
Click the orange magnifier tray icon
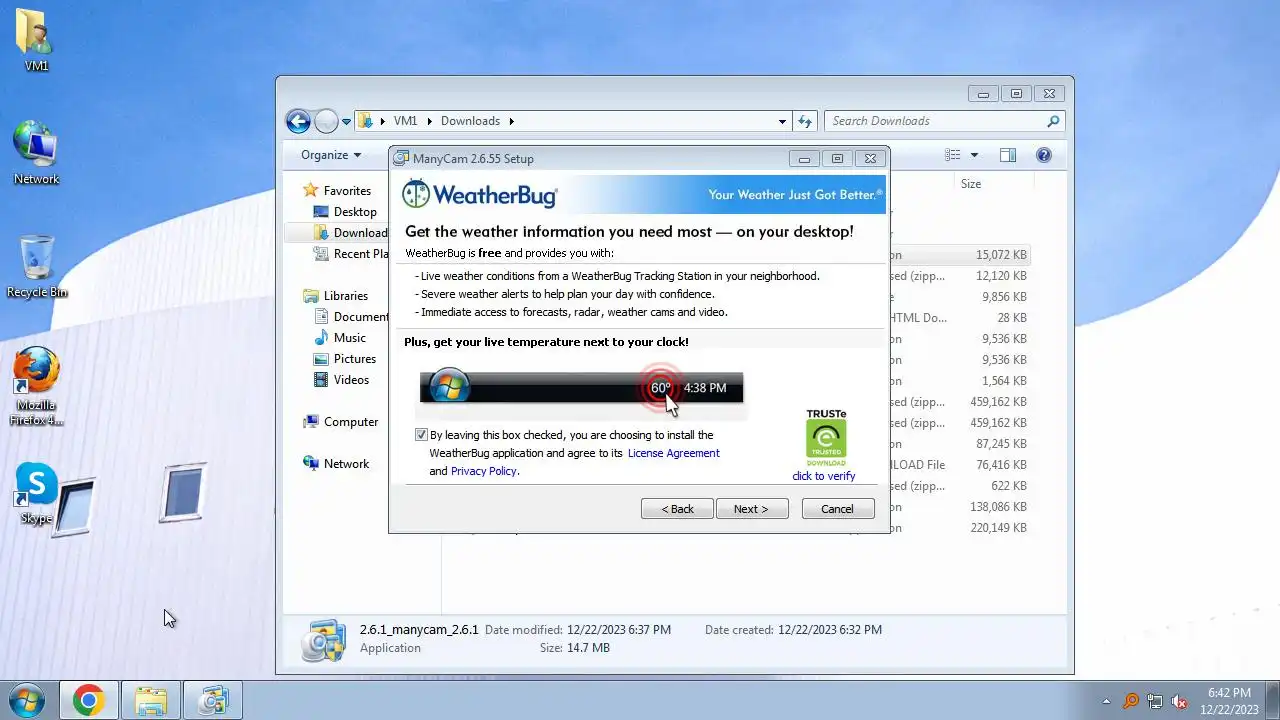[x=1131, y=701]
